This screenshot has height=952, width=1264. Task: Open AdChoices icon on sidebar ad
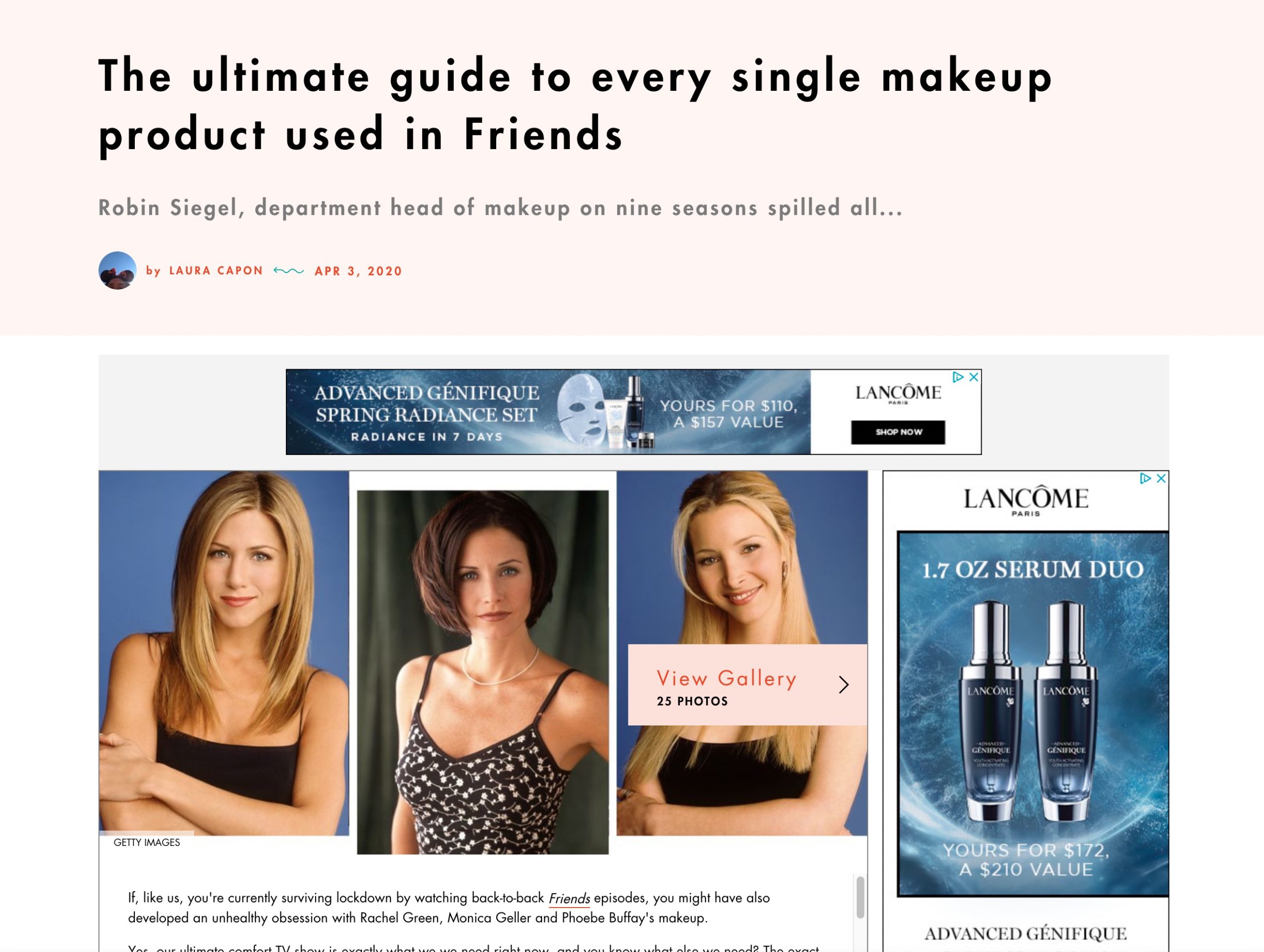1145,479
